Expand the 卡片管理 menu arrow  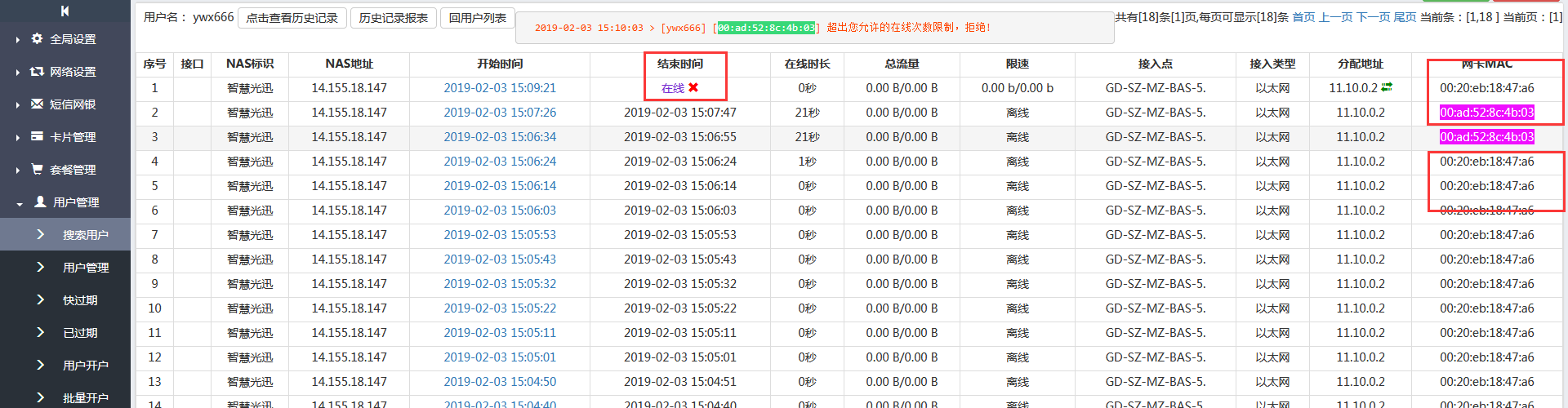click(x=18, y=137)
